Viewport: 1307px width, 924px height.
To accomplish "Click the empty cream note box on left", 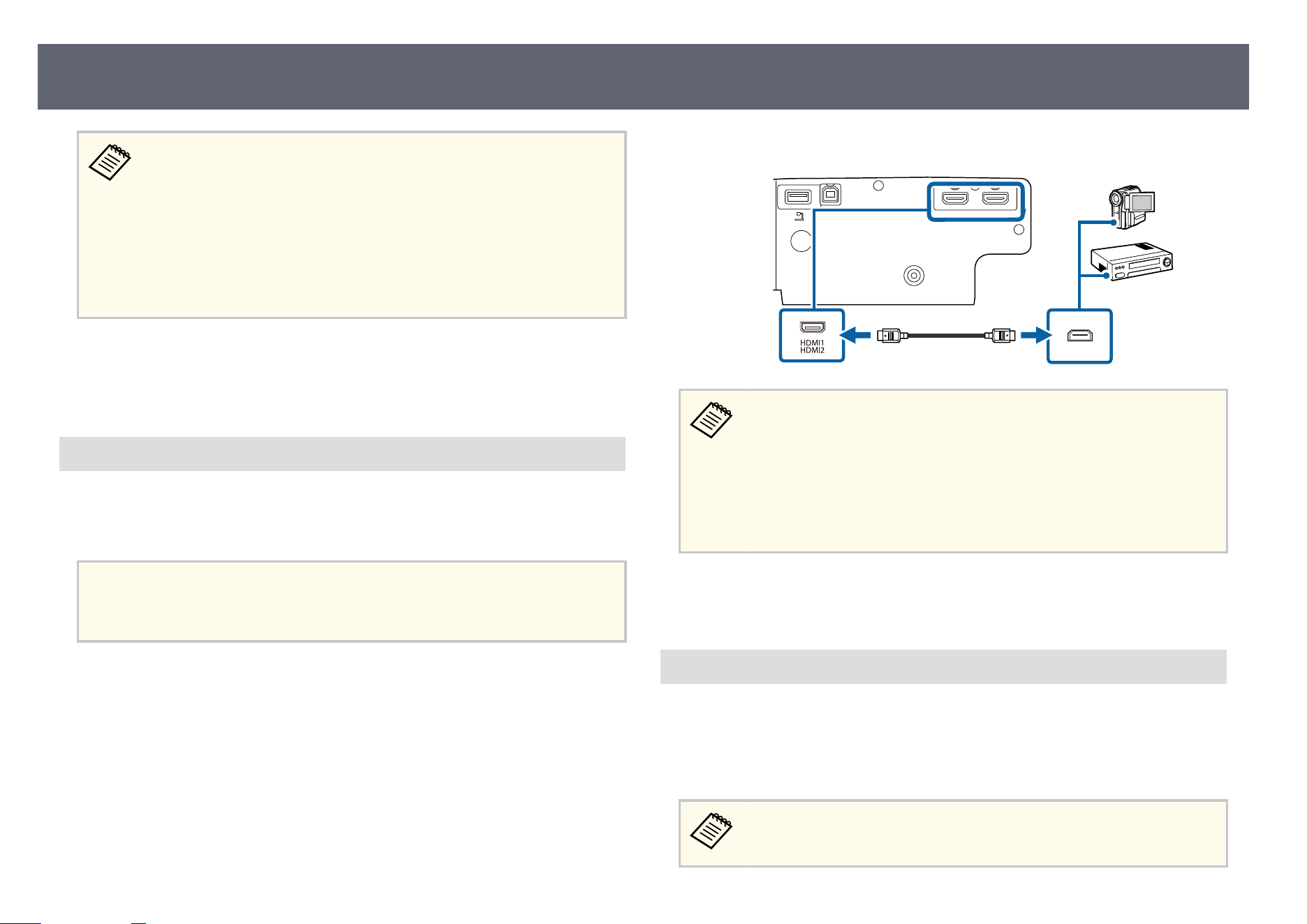I will (x=352, y=601).
